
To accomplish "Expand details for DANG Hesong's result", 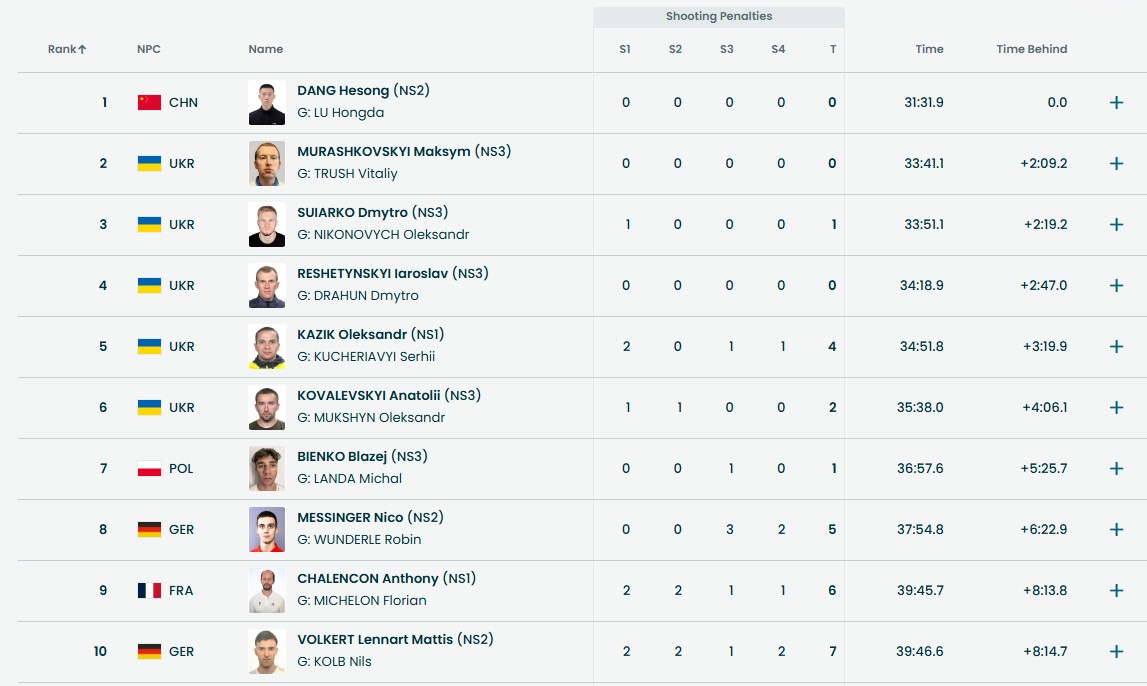I will point(1116,103).
